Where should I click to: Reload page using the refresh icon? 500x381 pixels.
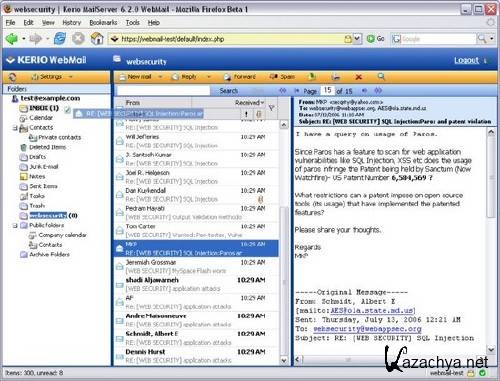[x=60, y=39]
